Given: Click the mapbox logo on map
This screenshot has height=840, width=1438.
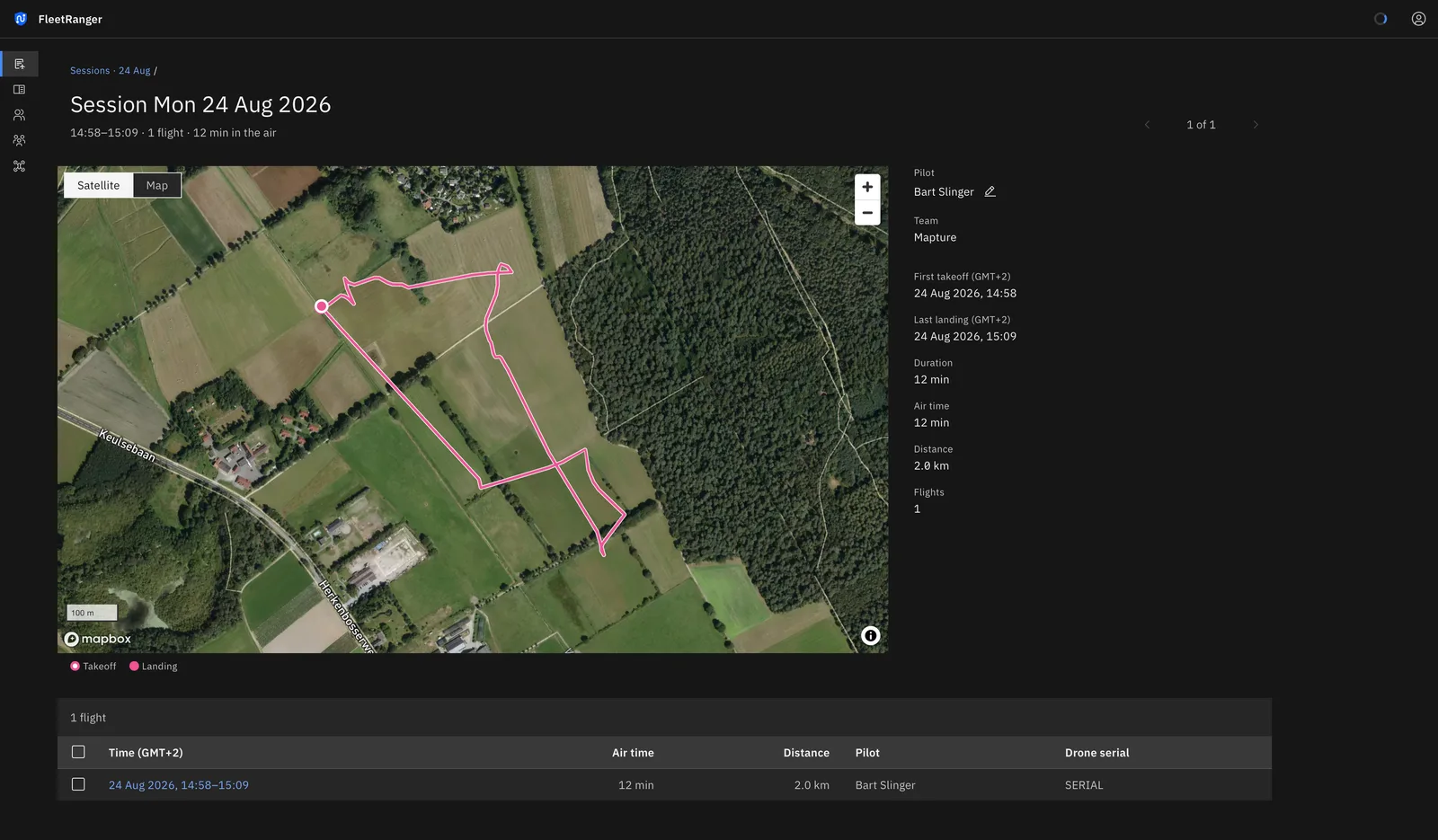Looking at the screenshot, I should [x=98, y=639].
